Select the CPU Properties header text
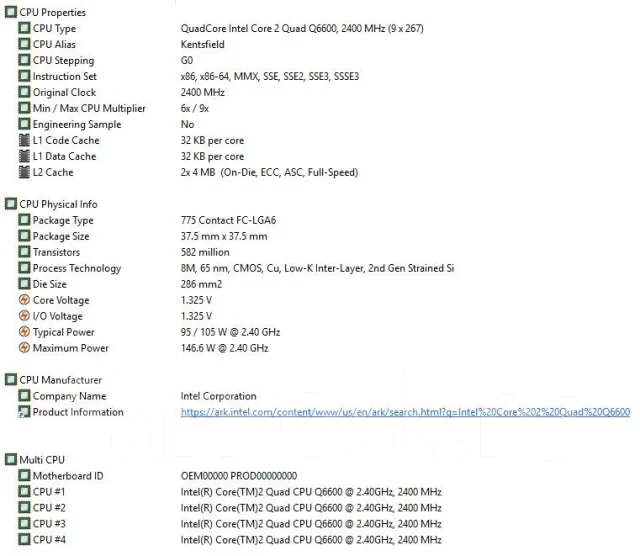 tap(53, 12)
